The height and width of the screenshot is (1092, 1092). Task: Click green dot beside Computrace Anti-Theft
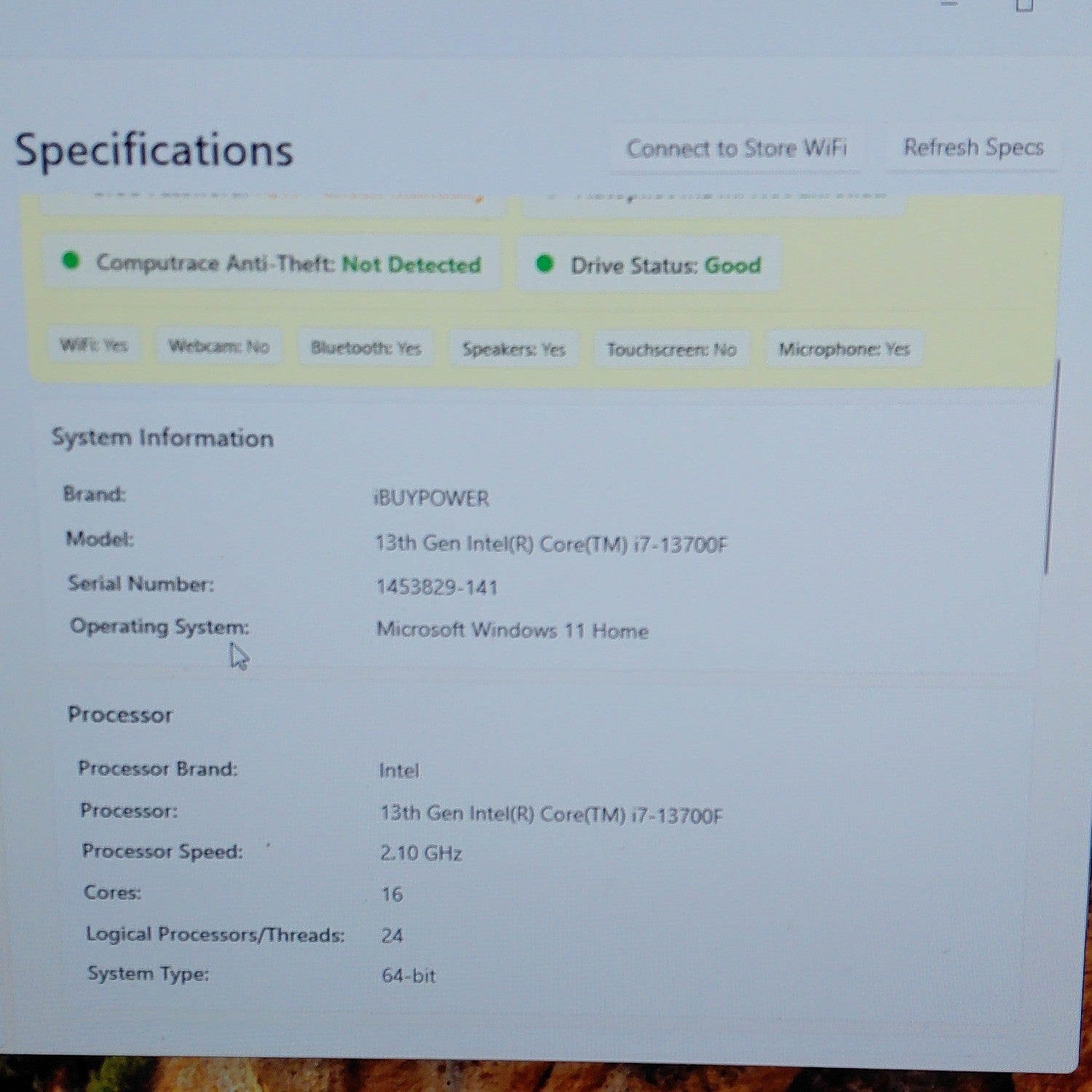[71, 260]
